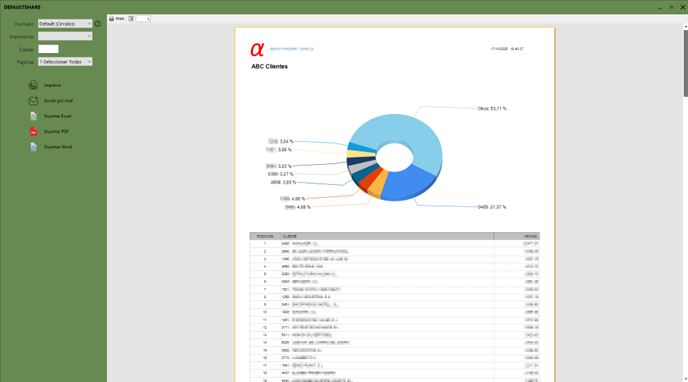Click the page number stepper in the preview toolbar
688x382 pixels.
143,19
